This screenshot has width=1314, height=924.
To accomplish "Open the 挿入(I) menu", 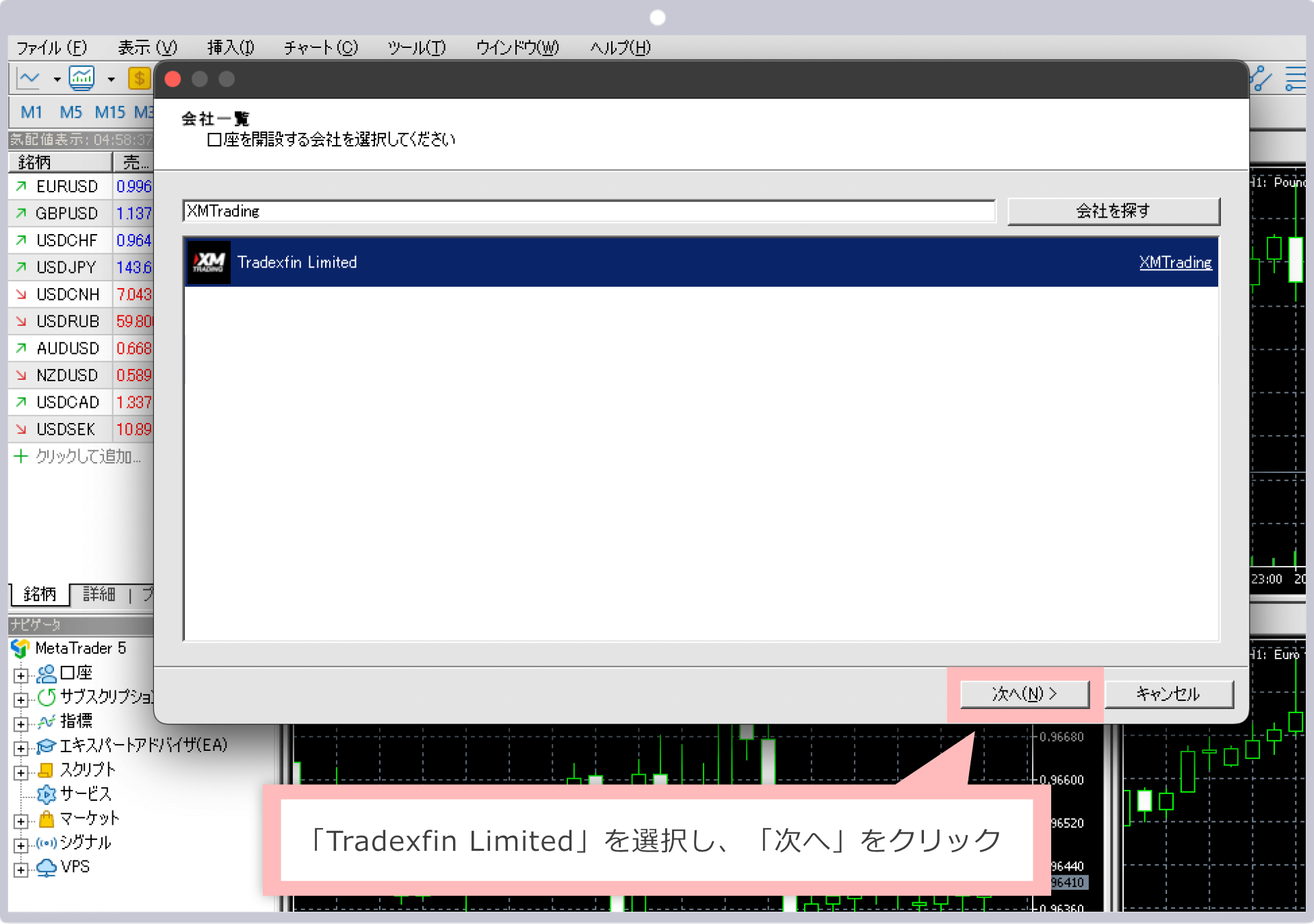I will 231,48.
